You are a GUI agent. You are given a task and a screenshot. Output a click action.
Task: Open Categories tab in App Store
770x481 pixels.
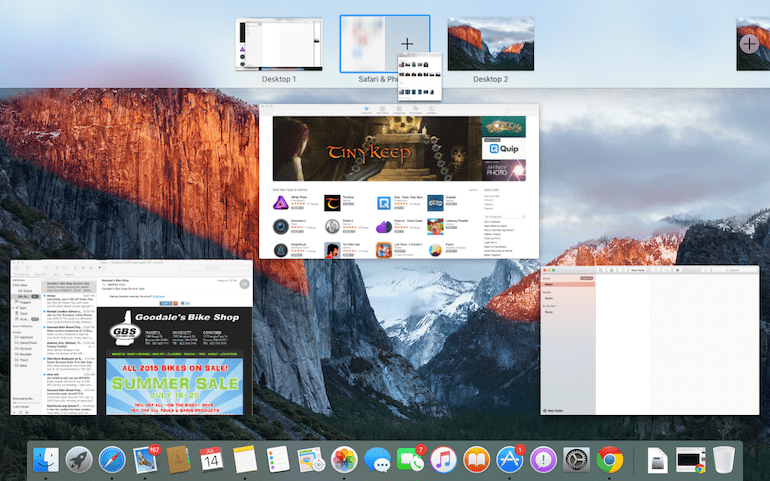coord(399,110)
